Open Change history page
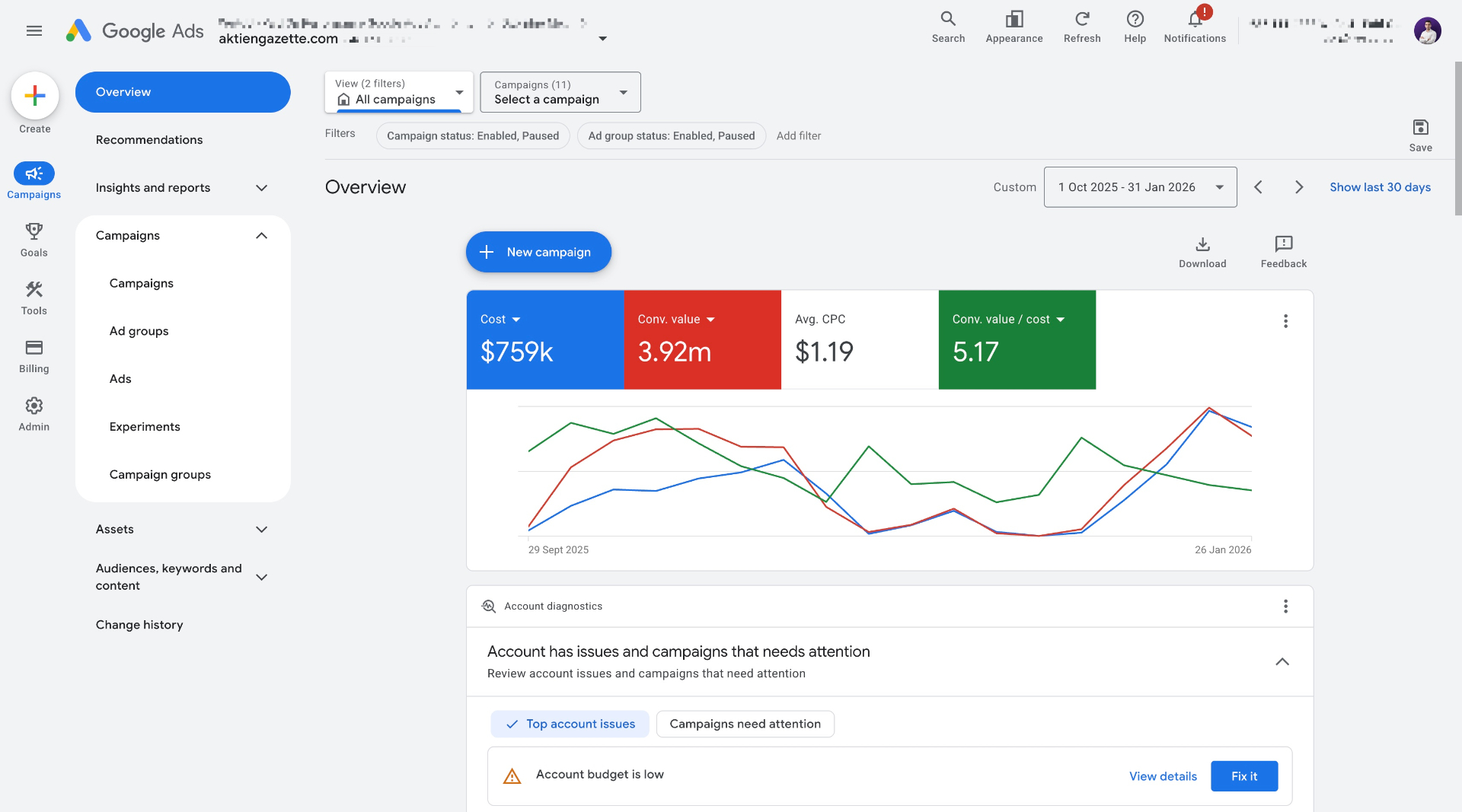Screen dimensions: 1462x812 point(139,625)
